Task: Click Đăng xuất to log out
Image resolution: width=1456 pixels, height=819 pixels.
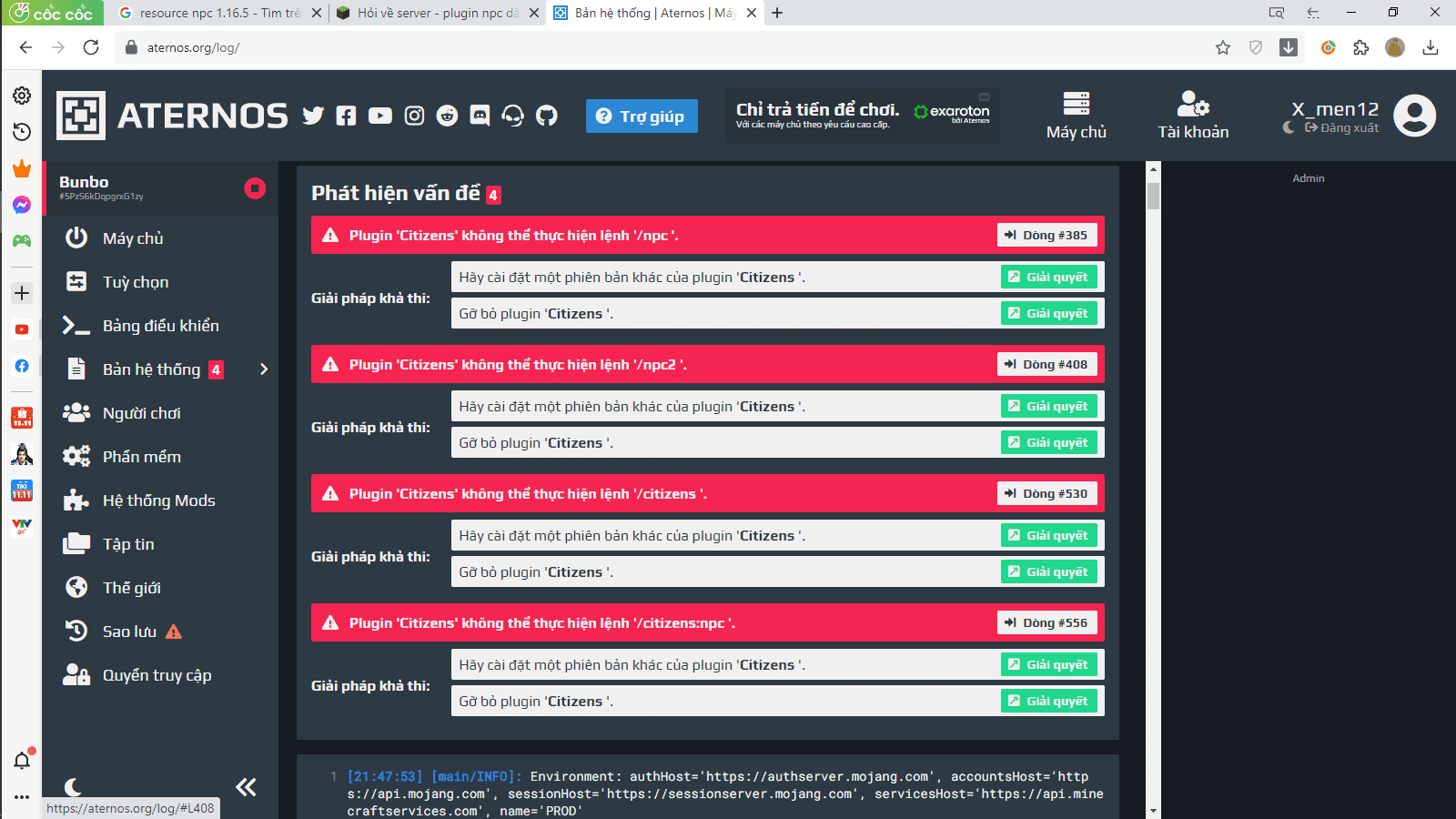Action: [1342, 128]
